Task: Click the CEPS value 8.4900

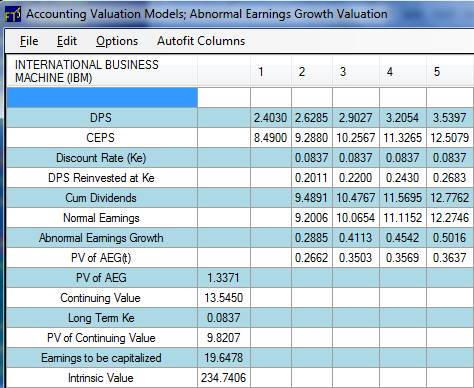Action: click(271, 138)
